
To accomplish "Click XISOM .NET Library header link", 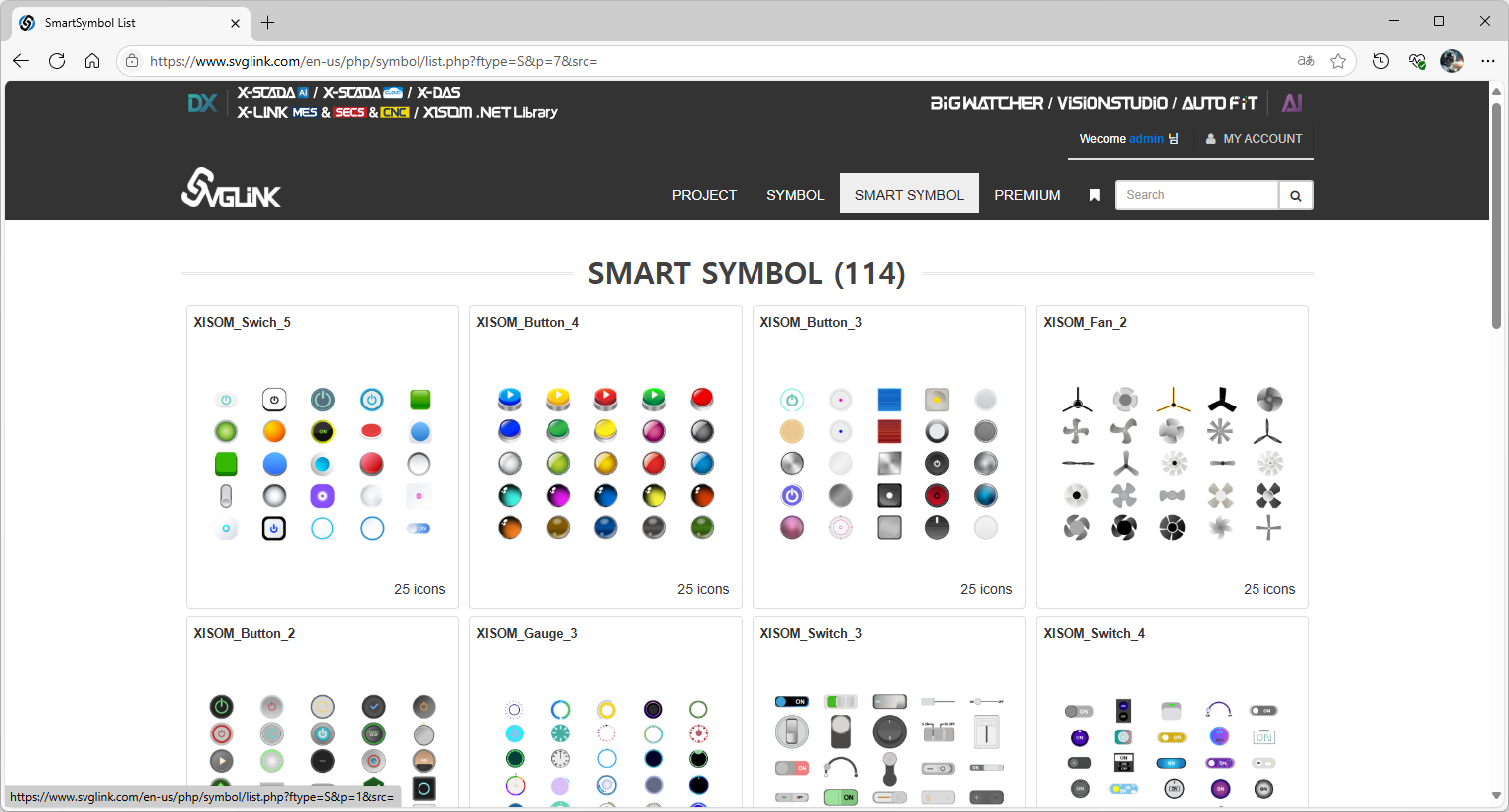I will pos(490,112).
